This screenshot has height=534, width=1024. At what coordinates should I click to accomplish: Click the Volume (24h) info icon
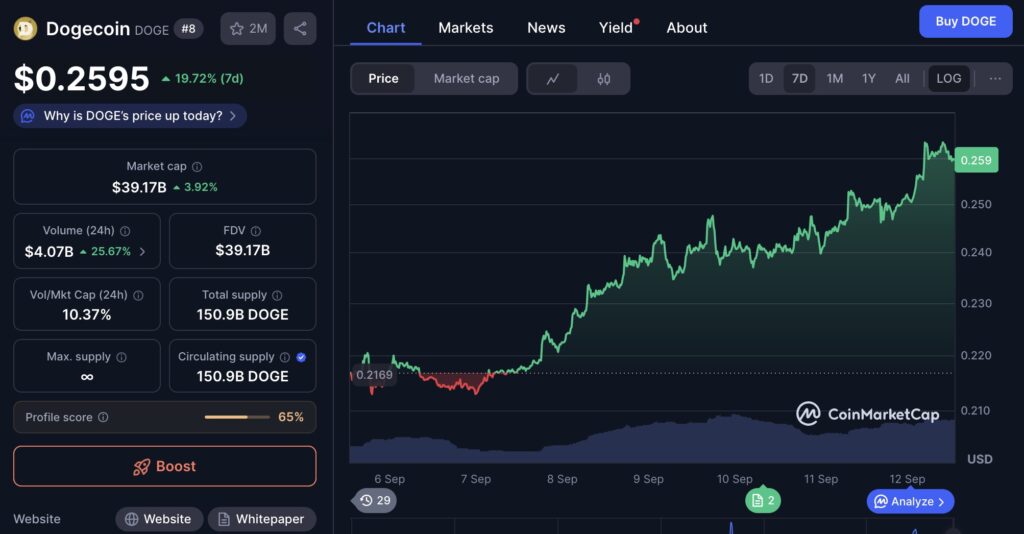pos(125,231)
